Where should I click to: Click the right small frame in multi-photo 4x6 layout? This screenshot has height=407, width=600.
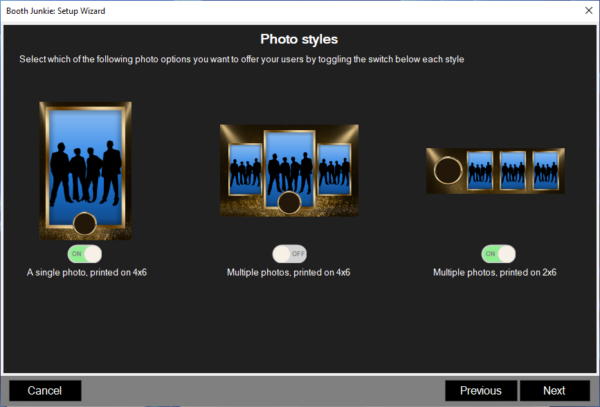(333, 168)
